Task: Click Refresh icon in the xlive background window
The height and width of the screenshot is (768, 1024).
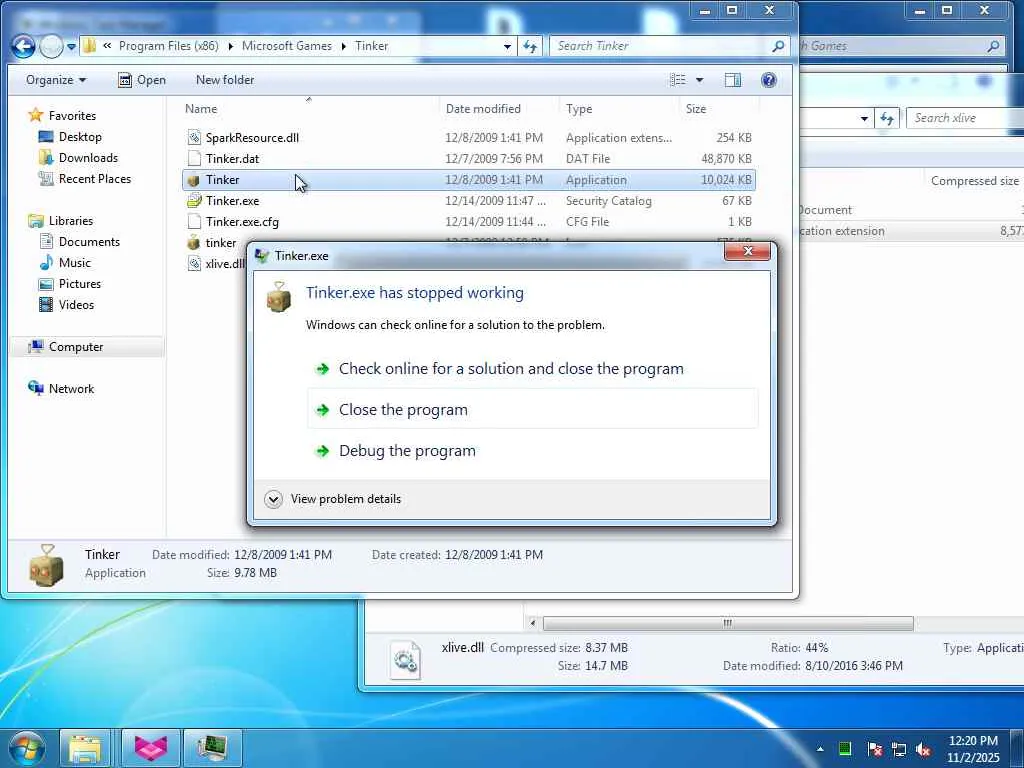Action: pos(886,118)
